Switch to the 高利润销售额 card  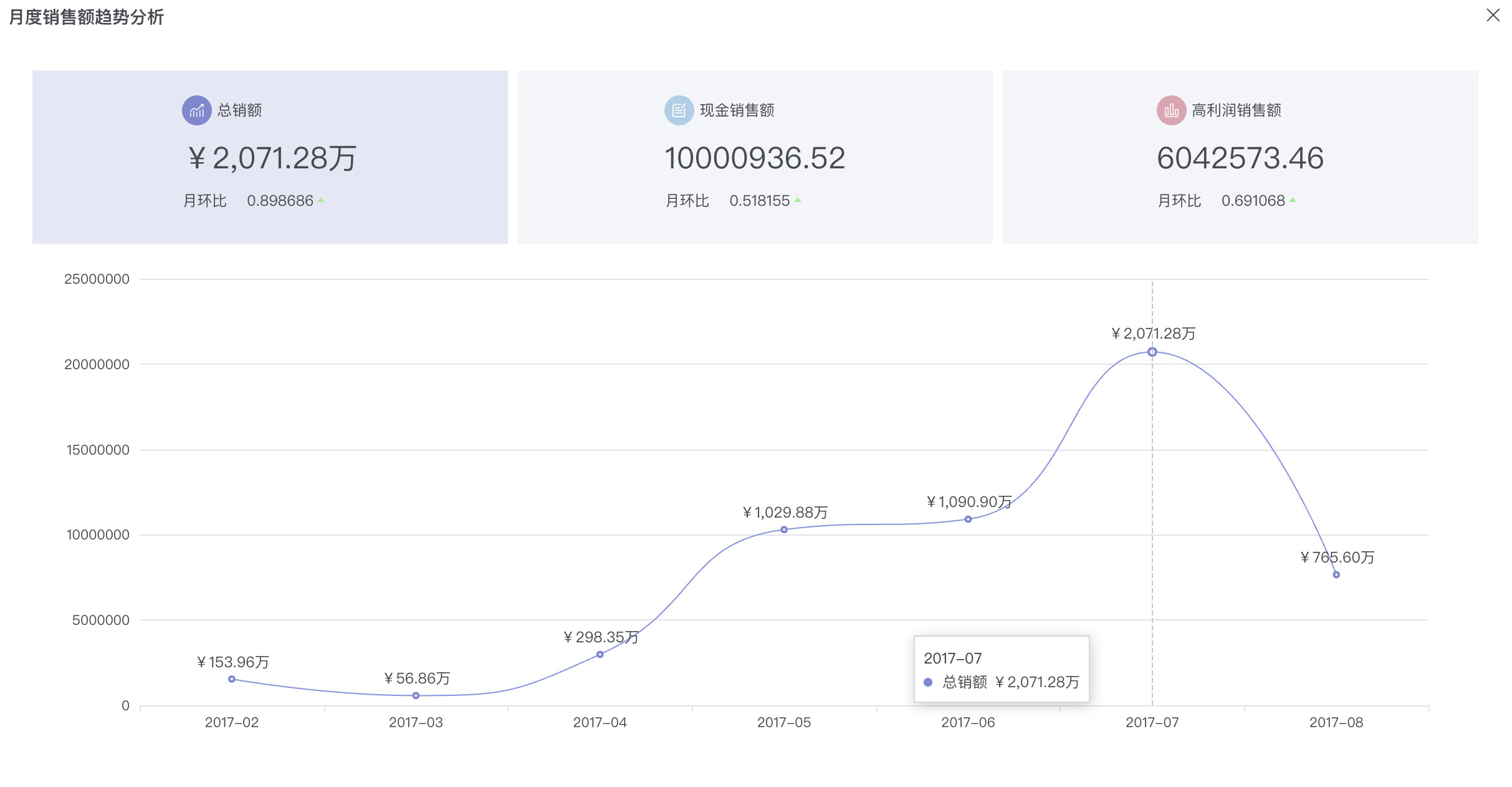[x=1240, y=157]
